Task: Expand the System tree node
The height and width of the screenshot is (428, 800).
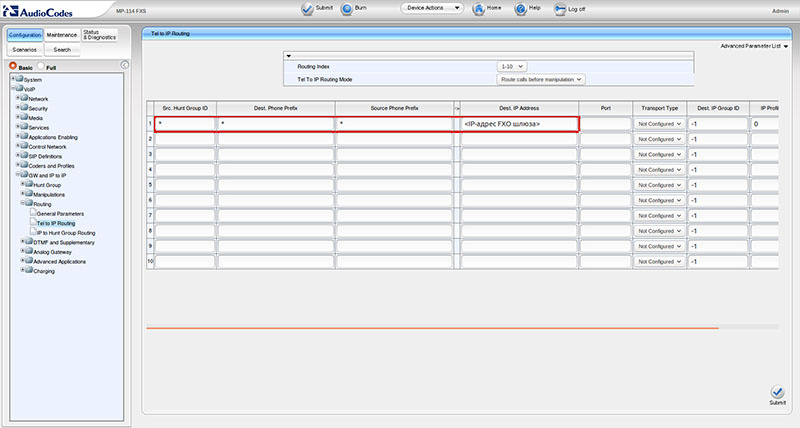Action: pyautogui.click(x=14, y=79)
